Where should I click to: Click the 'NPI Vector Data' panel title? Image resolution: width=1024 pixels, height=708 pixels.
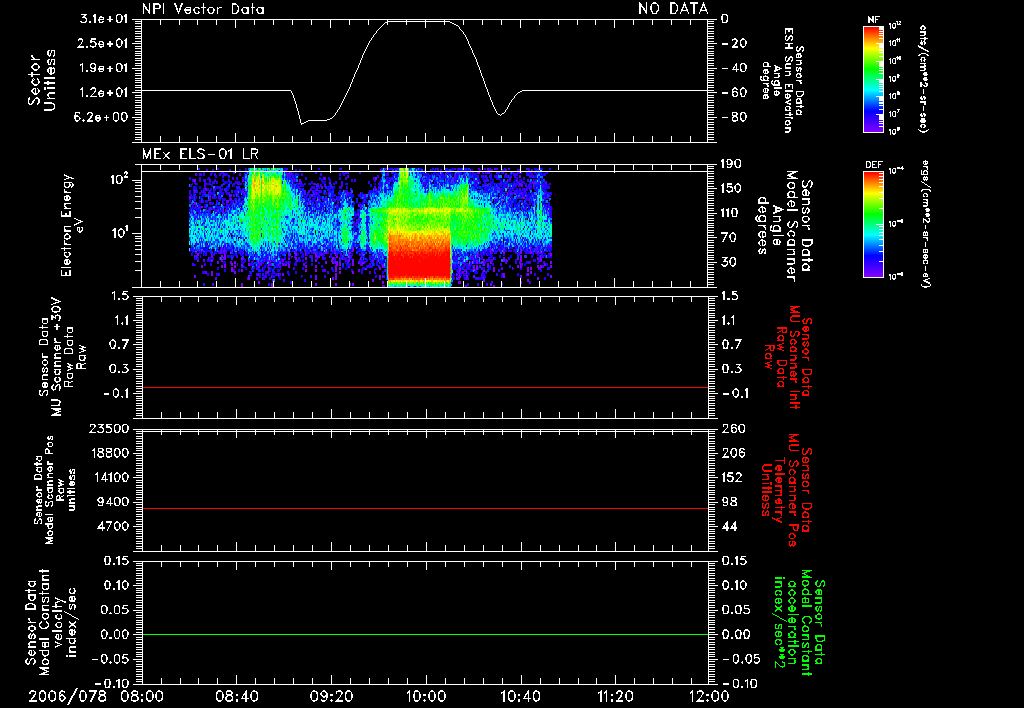[203, 9]
